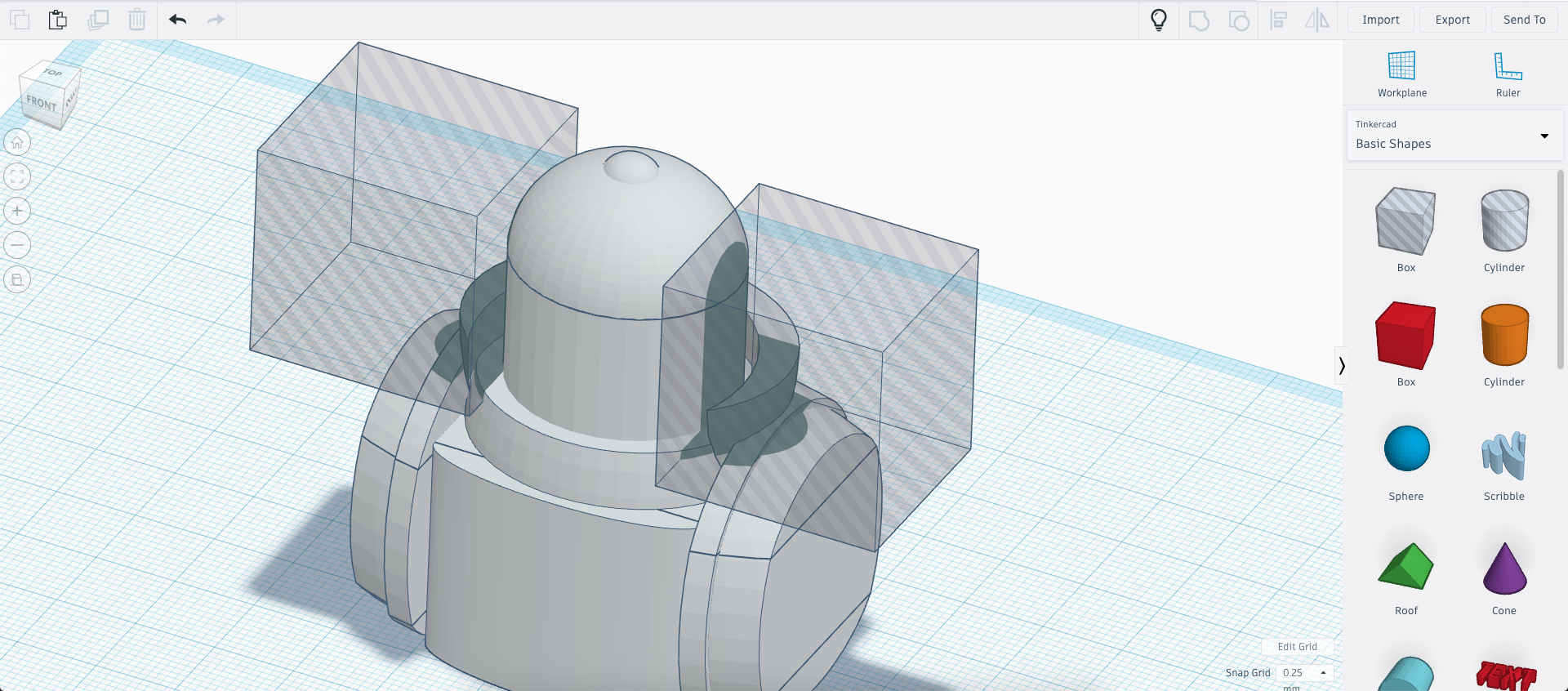Toggle perspective/orthographic view icon
This screenshot has height=691, width=1568.
(x=17, y=280)
